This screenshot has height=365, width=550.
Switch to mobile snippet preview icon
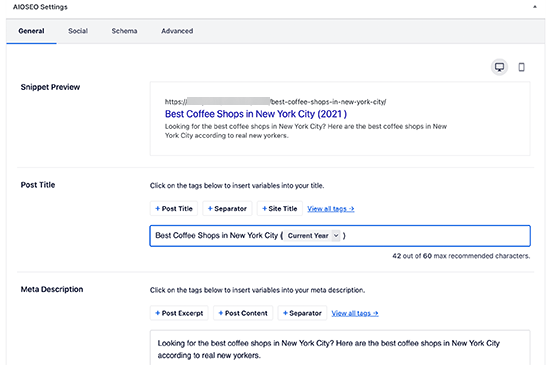tap(521, 67)
